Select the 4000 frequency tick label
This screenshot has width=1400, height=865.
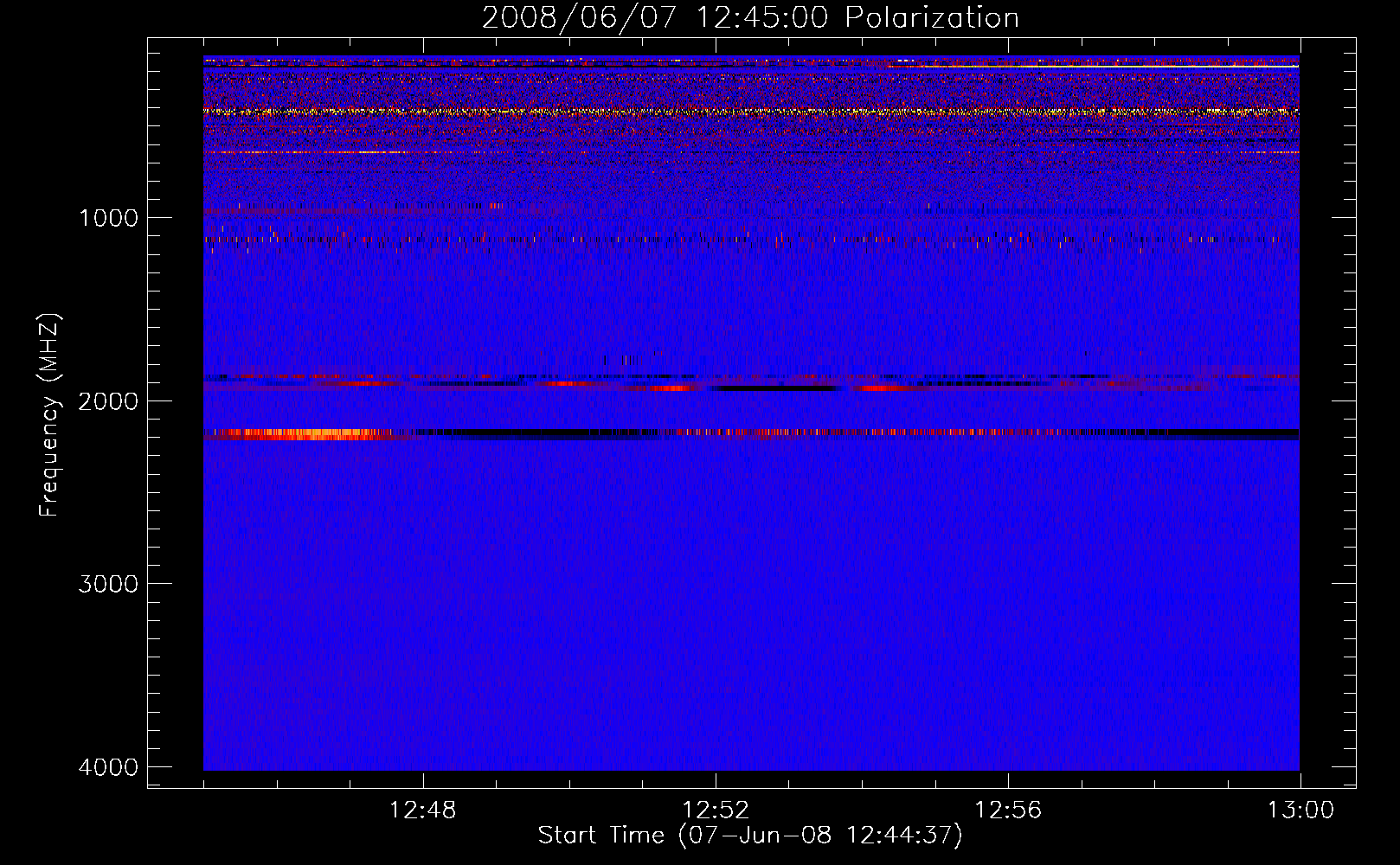click(108, 767)
